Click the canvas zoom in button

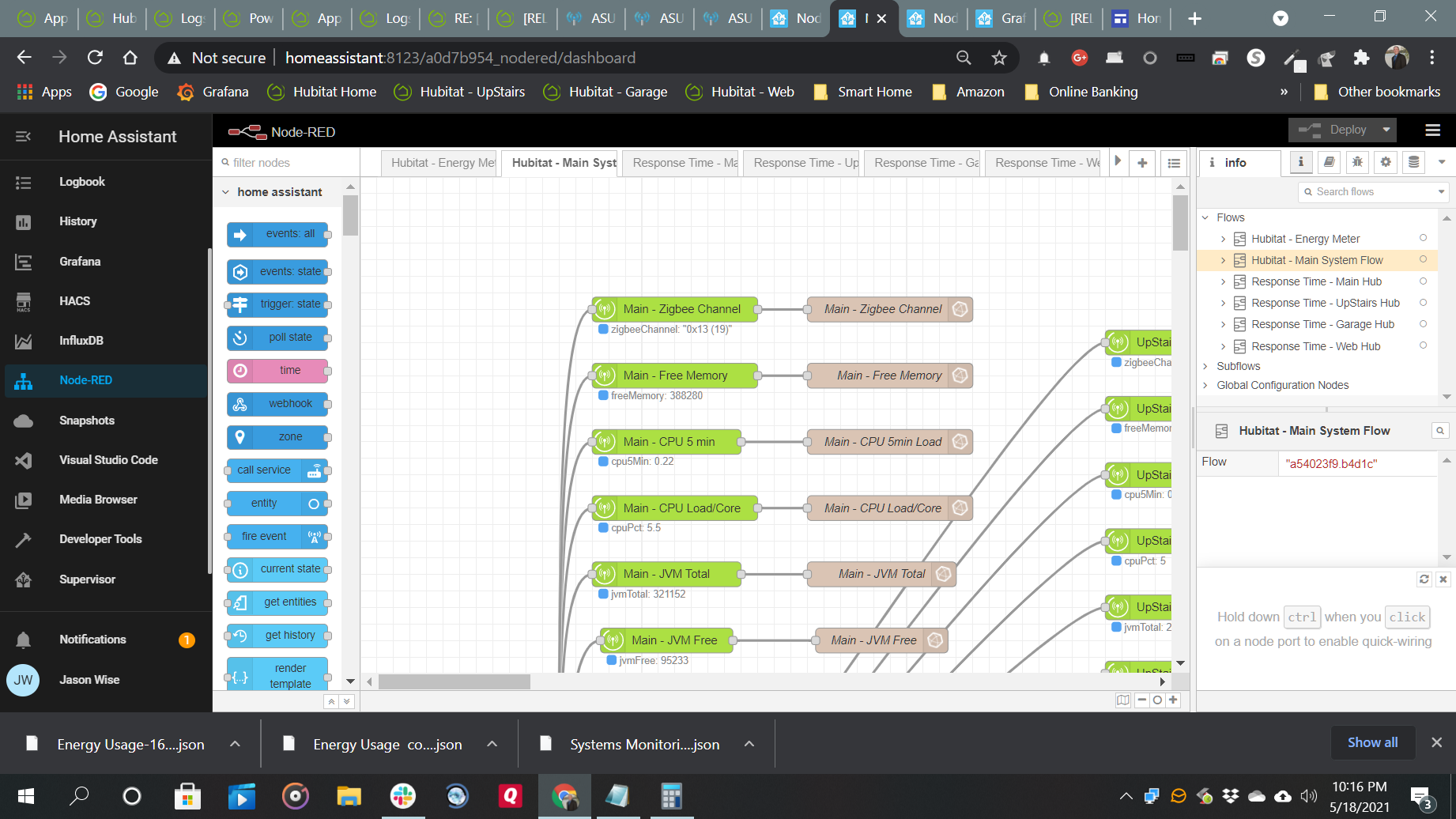(1173, 700)
